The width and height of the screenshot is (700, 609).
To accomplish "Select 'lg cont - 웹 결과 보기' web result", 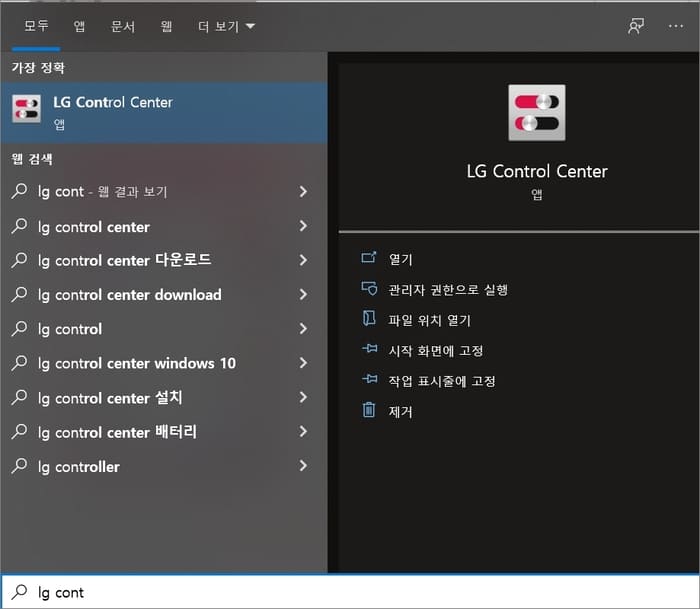I will [103, 192].
